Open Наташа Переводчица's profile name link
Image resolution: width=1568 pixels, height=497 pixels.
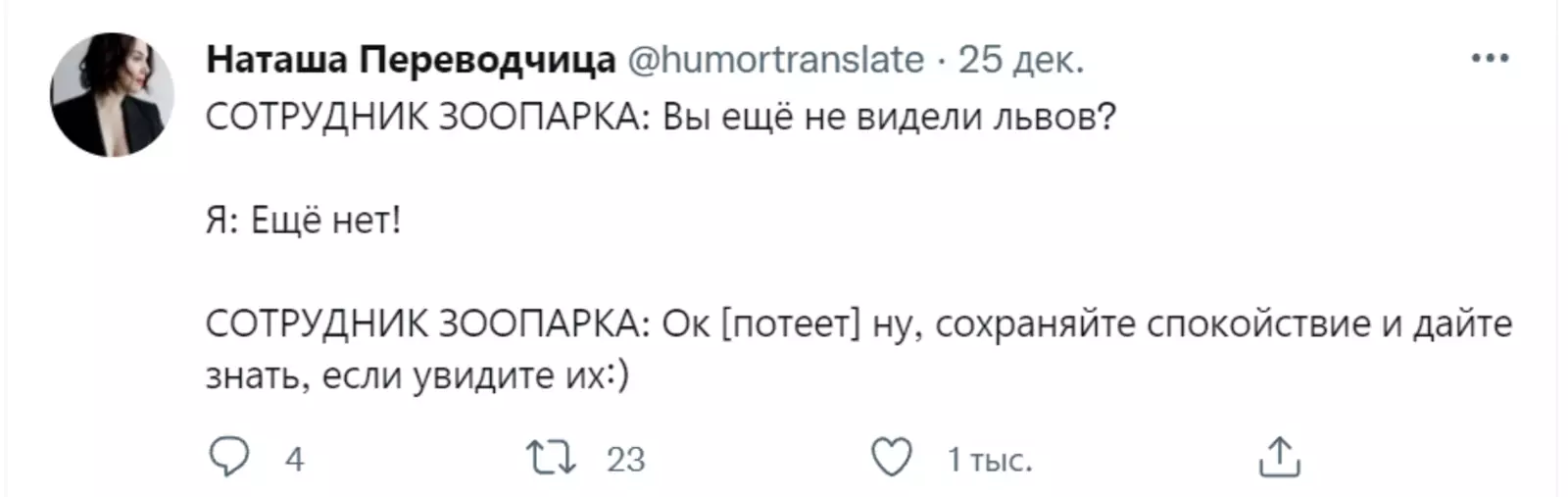[x=411, y=60]
